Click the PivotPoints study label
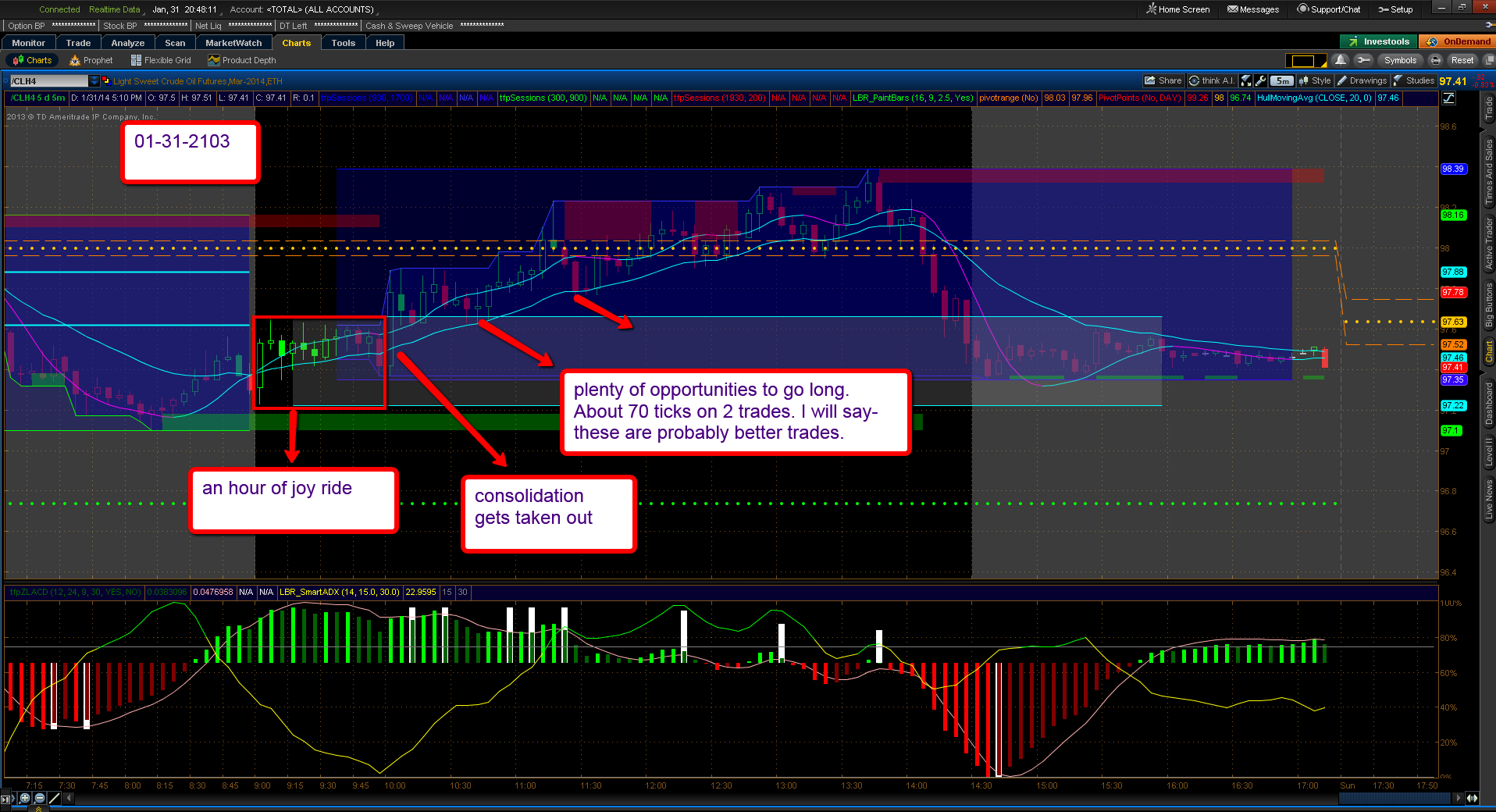1496x812 pixels. tap(1140, 98)
